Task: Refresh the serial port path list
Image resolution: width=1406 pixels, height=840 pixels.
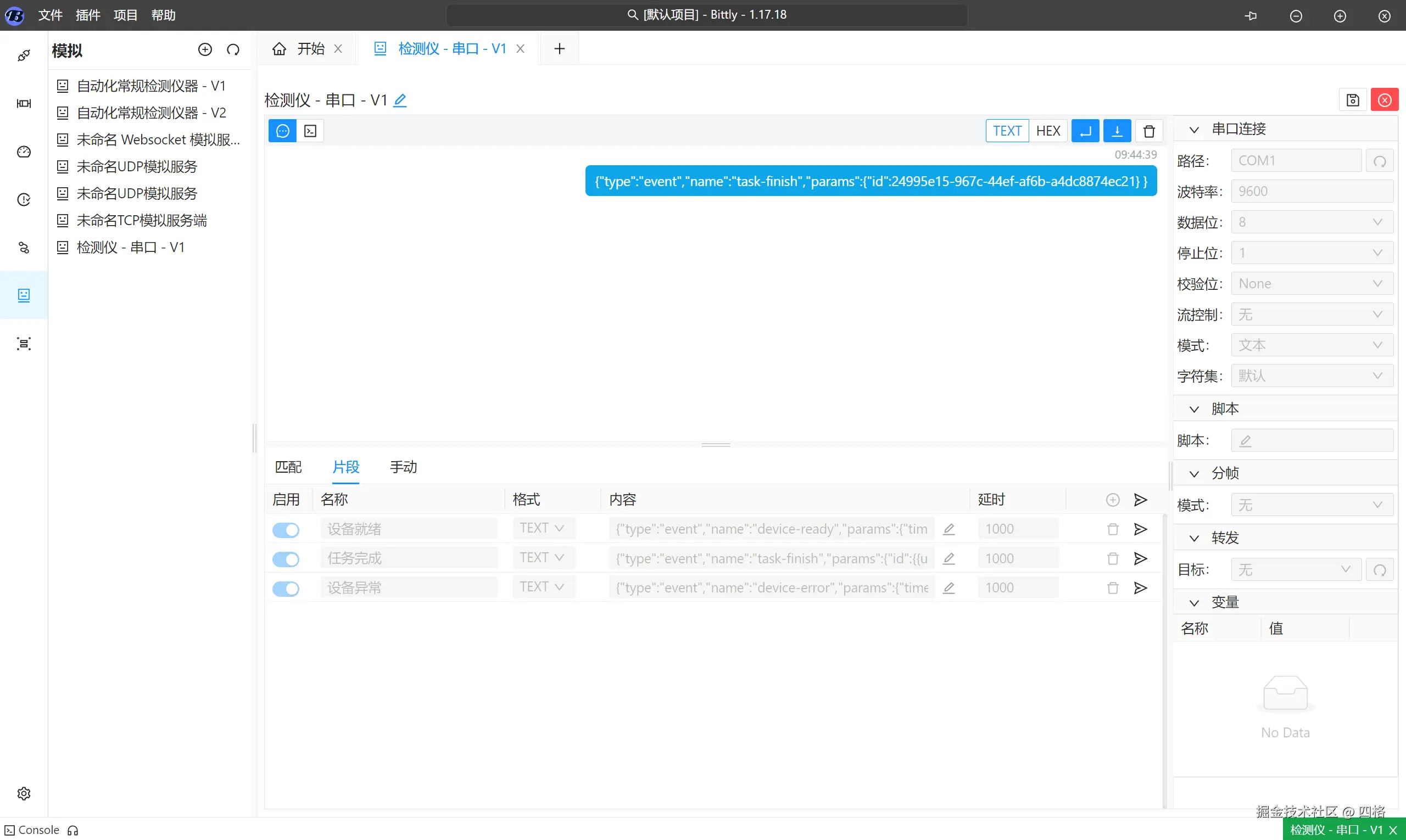Action: tap(1380, 161)
